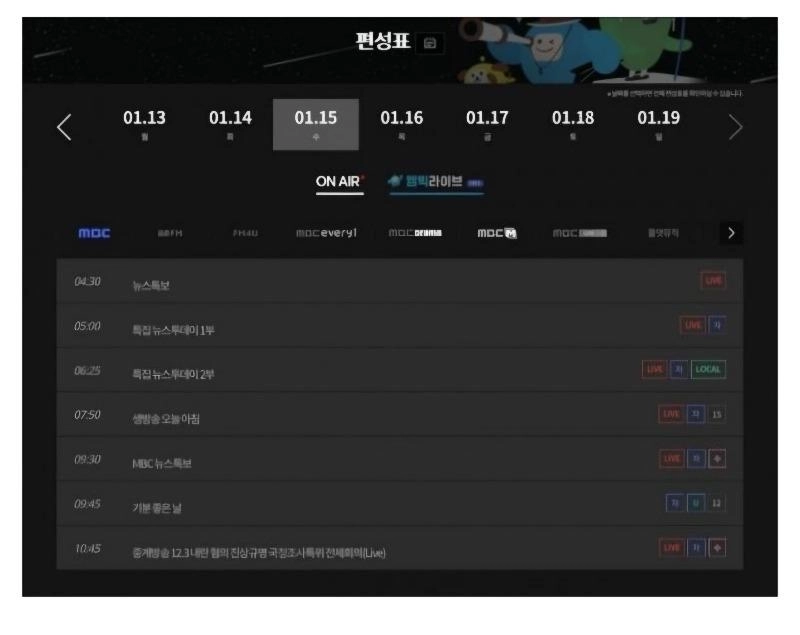Click the calendar icon beside 편성표 title
The image size is (800, 635).
point(430,43)
